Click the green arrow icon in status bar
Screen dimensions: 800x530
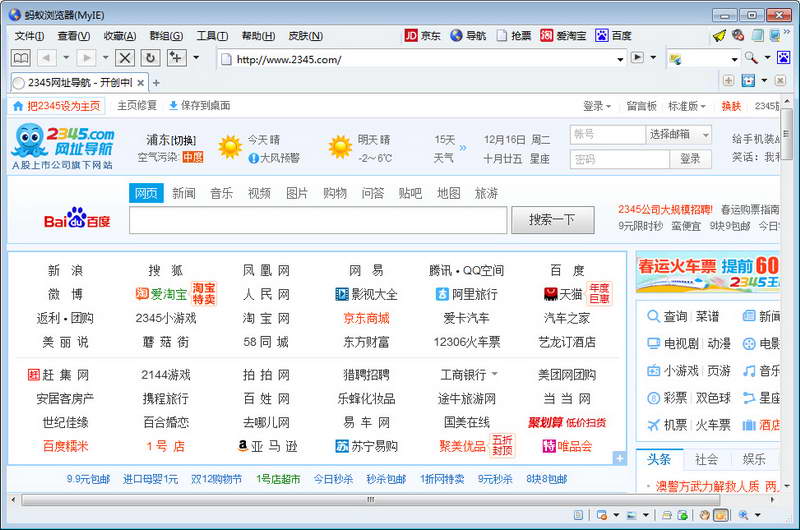click(683, 515)
